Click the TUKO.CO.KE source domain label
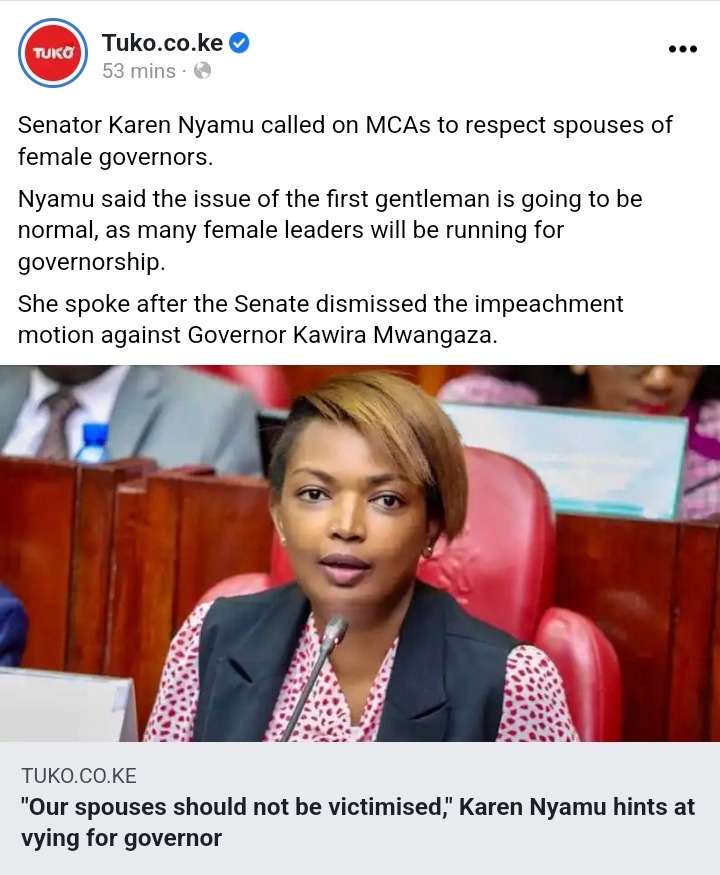The height and width of the screenshot is (875, 720). coord(79,776)
